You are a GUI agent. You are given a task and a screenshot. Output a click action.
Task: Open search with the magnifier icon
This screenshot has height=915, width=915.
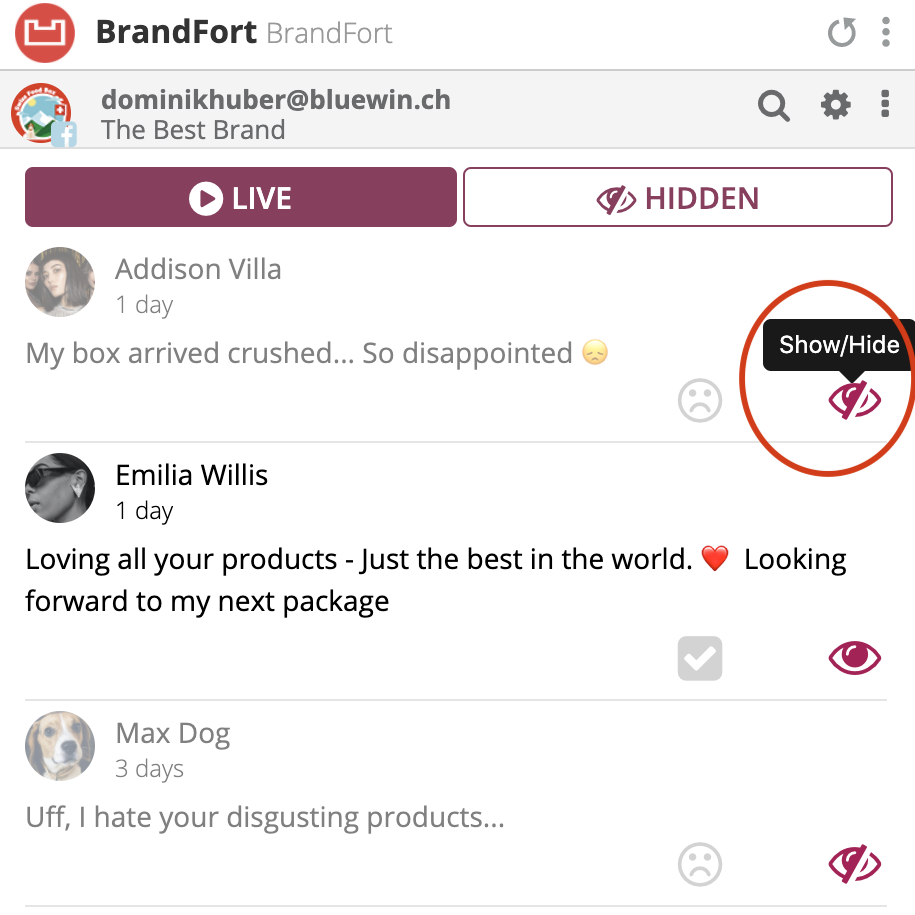click(774, 106)
